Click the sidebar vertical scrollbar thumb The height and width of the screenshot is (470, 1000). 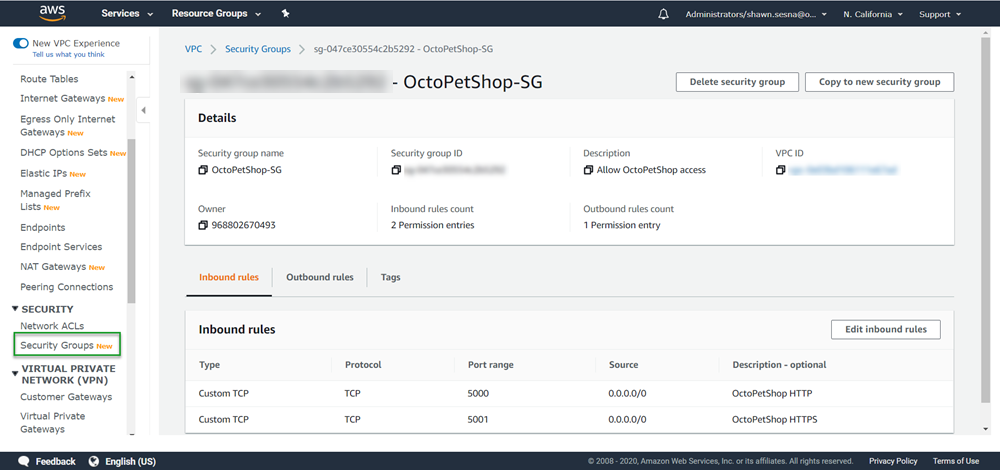tap(132, 221)
